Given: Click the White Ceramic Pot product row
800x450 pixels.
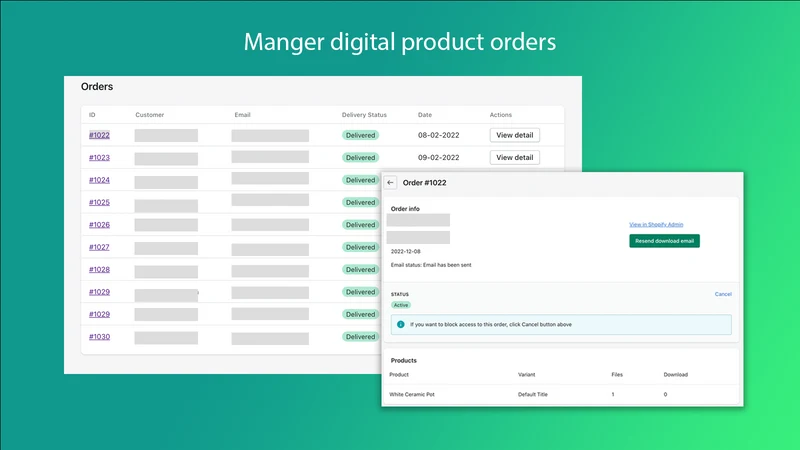Looking at the screenshot, I should pos(561,394).
